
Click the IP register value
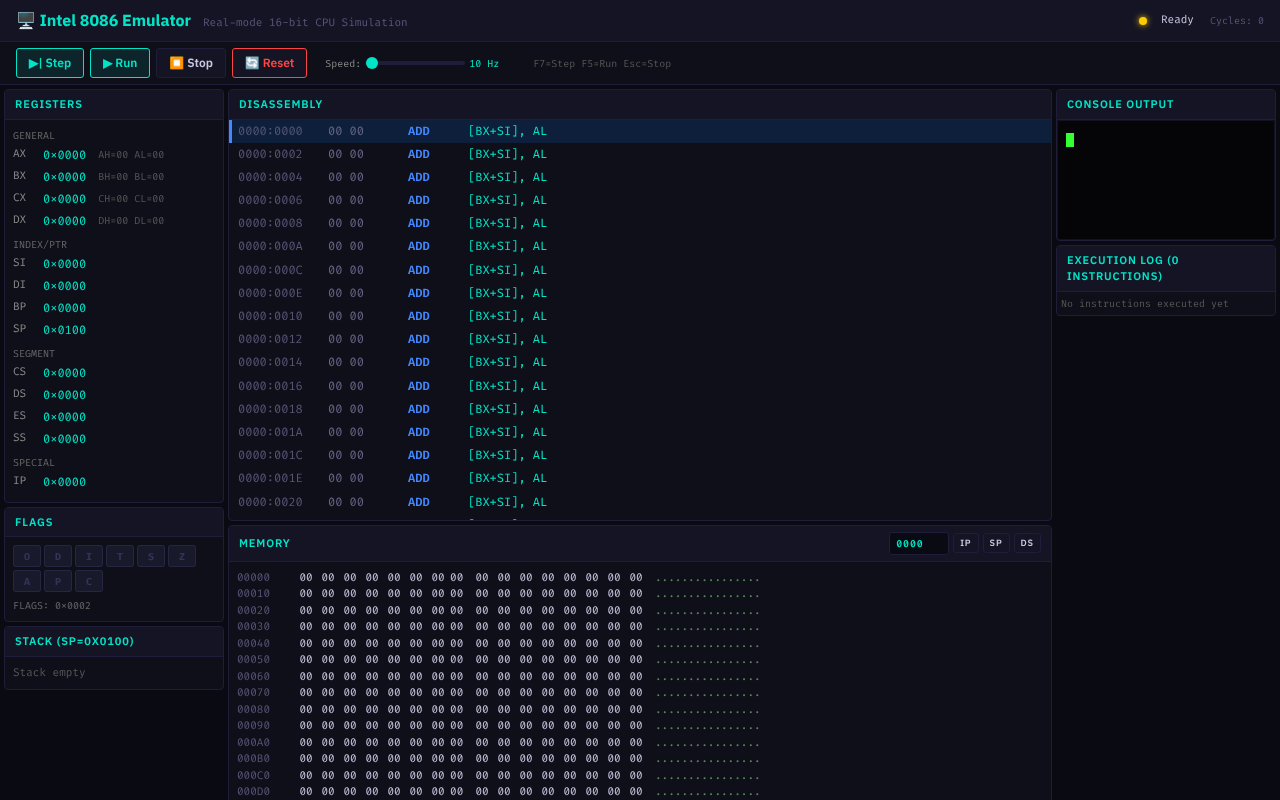[64, 482]
